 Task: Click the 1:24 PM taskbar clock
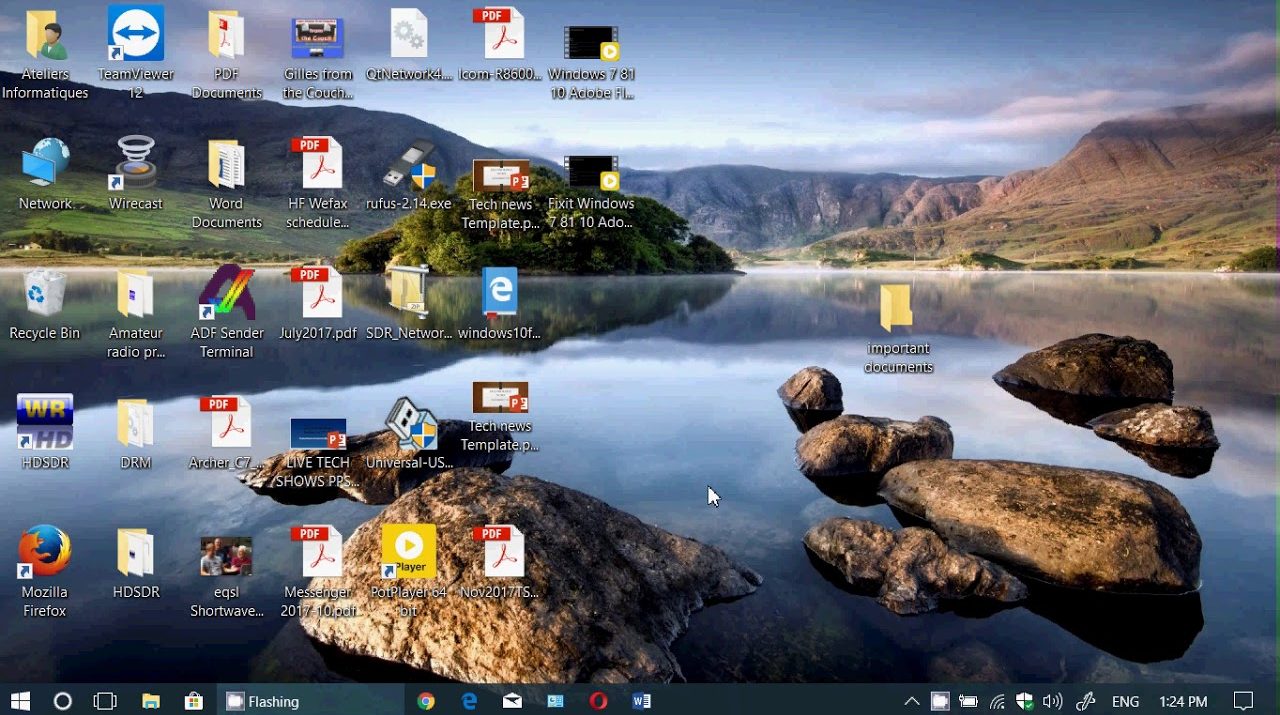pos(1183,701)
